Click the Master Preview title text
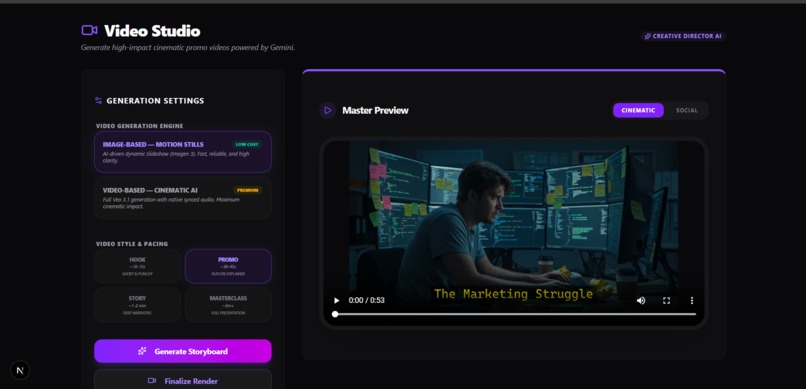 tap(375, 110)
